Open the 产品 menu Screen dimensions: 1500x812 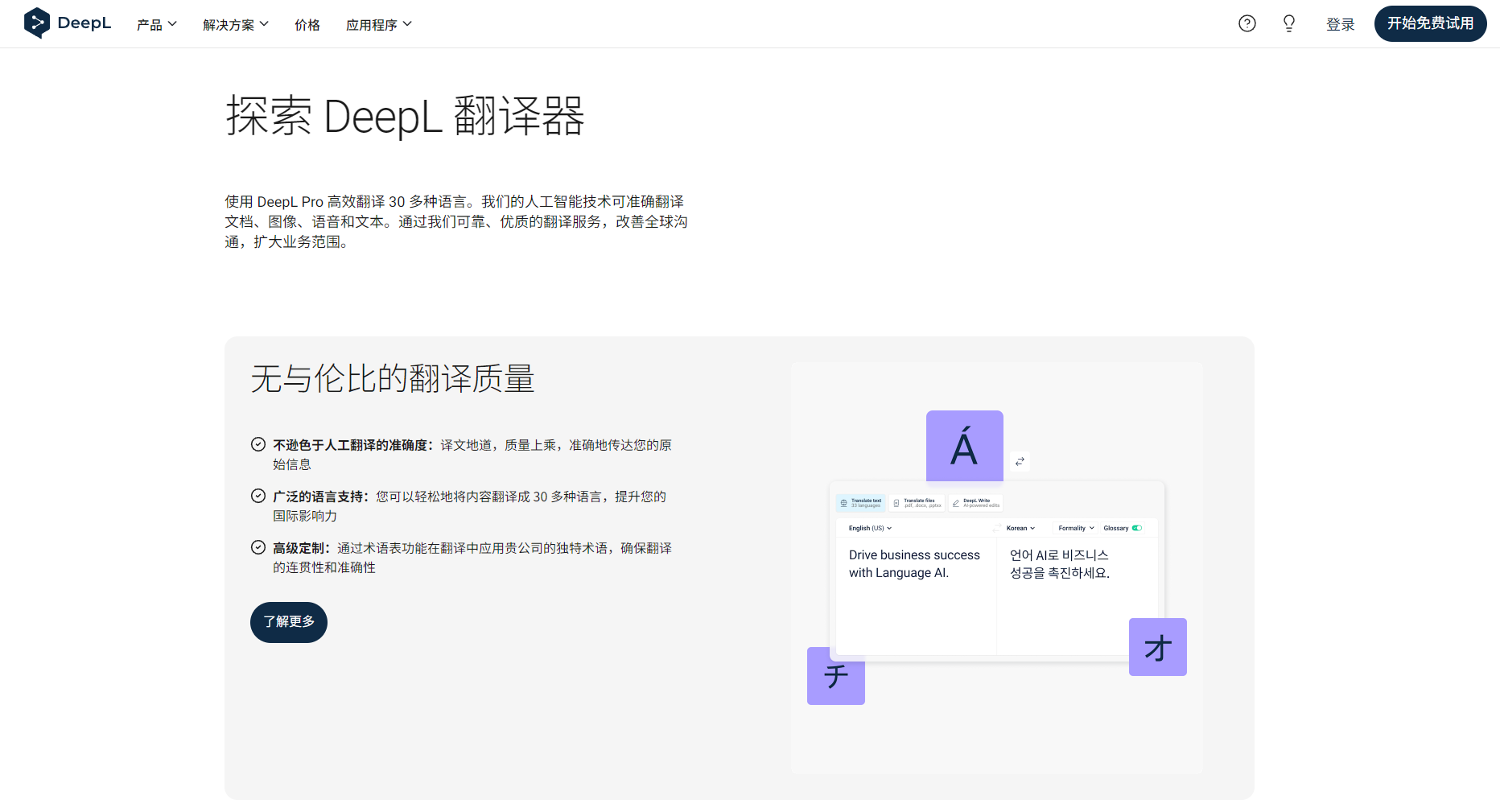coord(156,24)
